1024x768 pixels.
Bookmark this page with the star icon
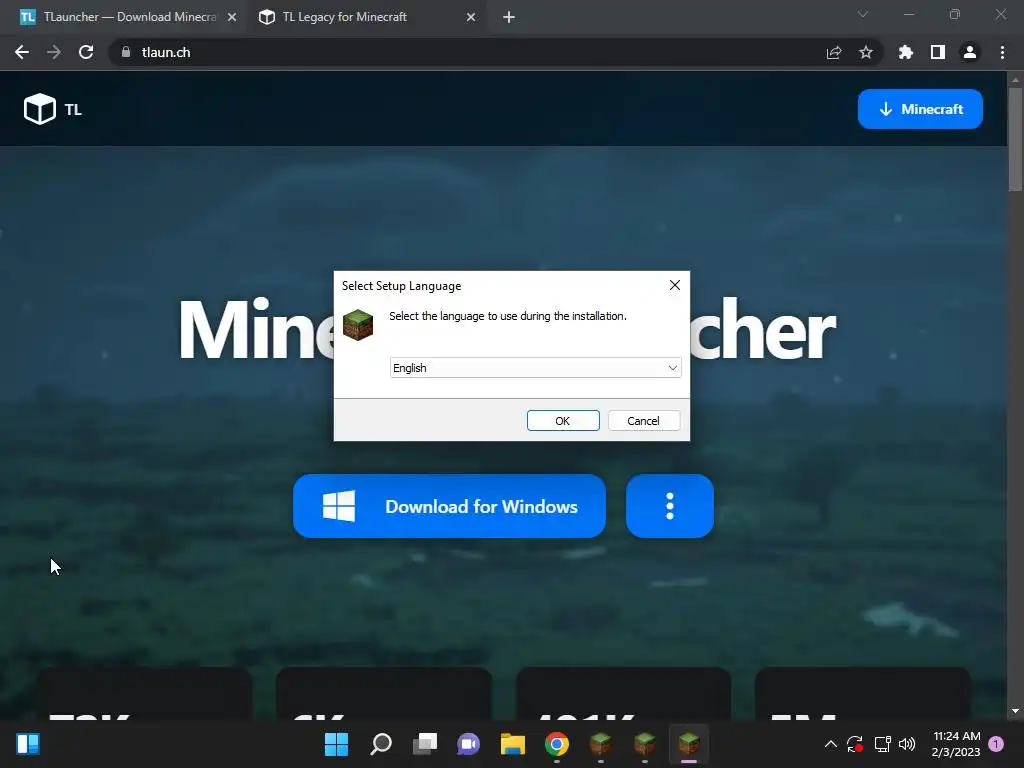coord(866,52)
